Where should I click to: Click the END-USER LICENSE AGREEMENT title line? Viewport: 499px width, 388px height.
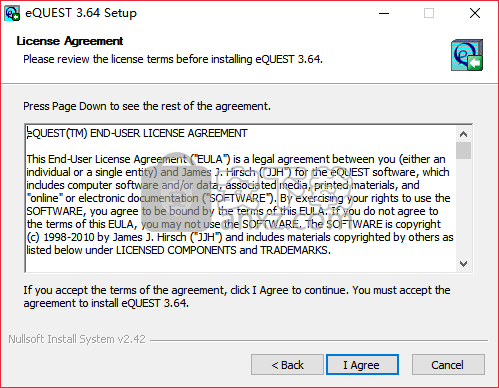click(137, 133)
